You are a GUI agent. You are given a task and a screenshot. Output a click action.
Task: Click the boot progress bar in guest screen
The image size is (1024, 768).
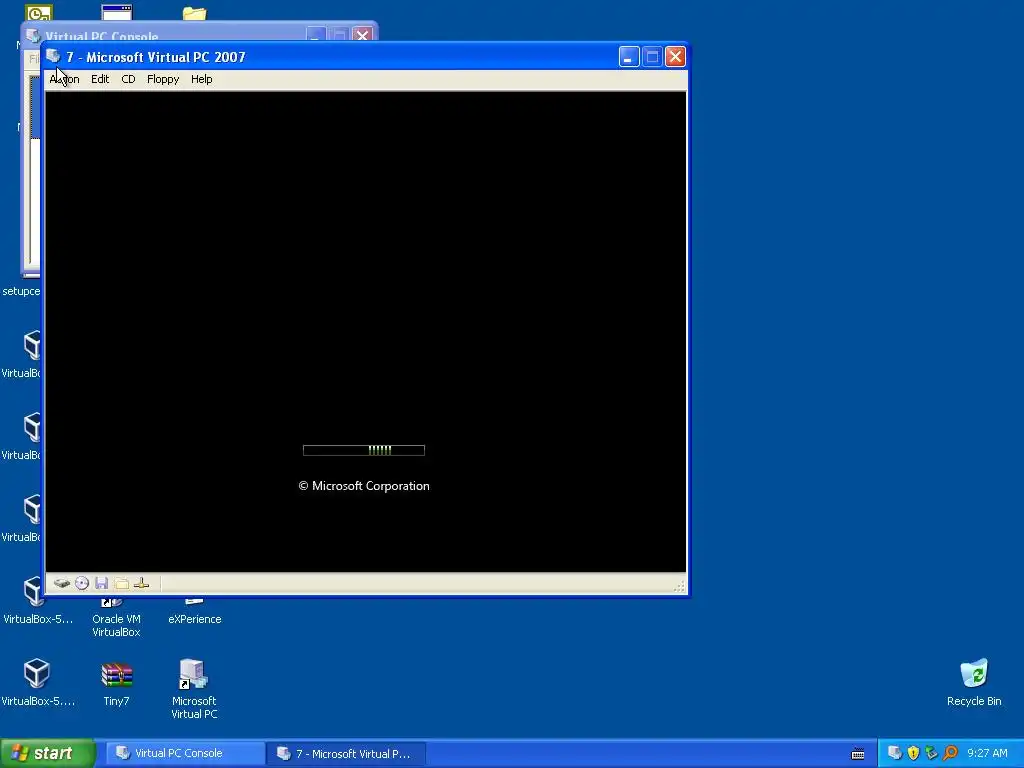click(364, 450)
